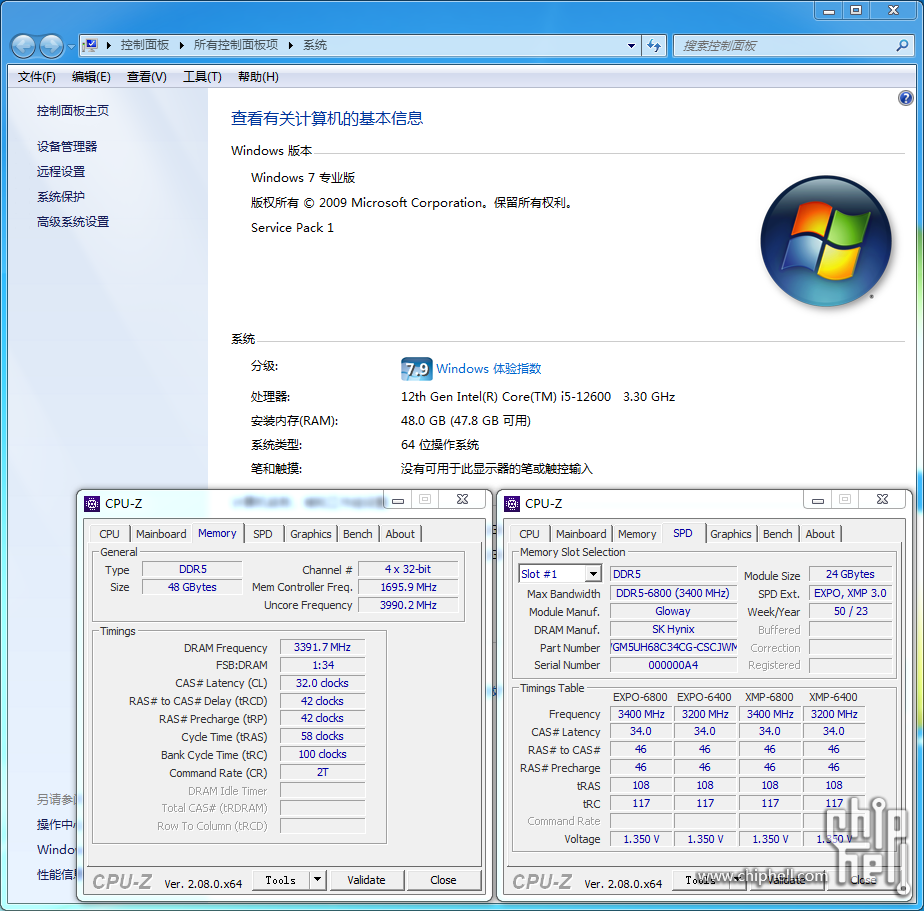Open the 帮助(H) menu
Viewport: 924px width, 911px height.
pos(258,77)
